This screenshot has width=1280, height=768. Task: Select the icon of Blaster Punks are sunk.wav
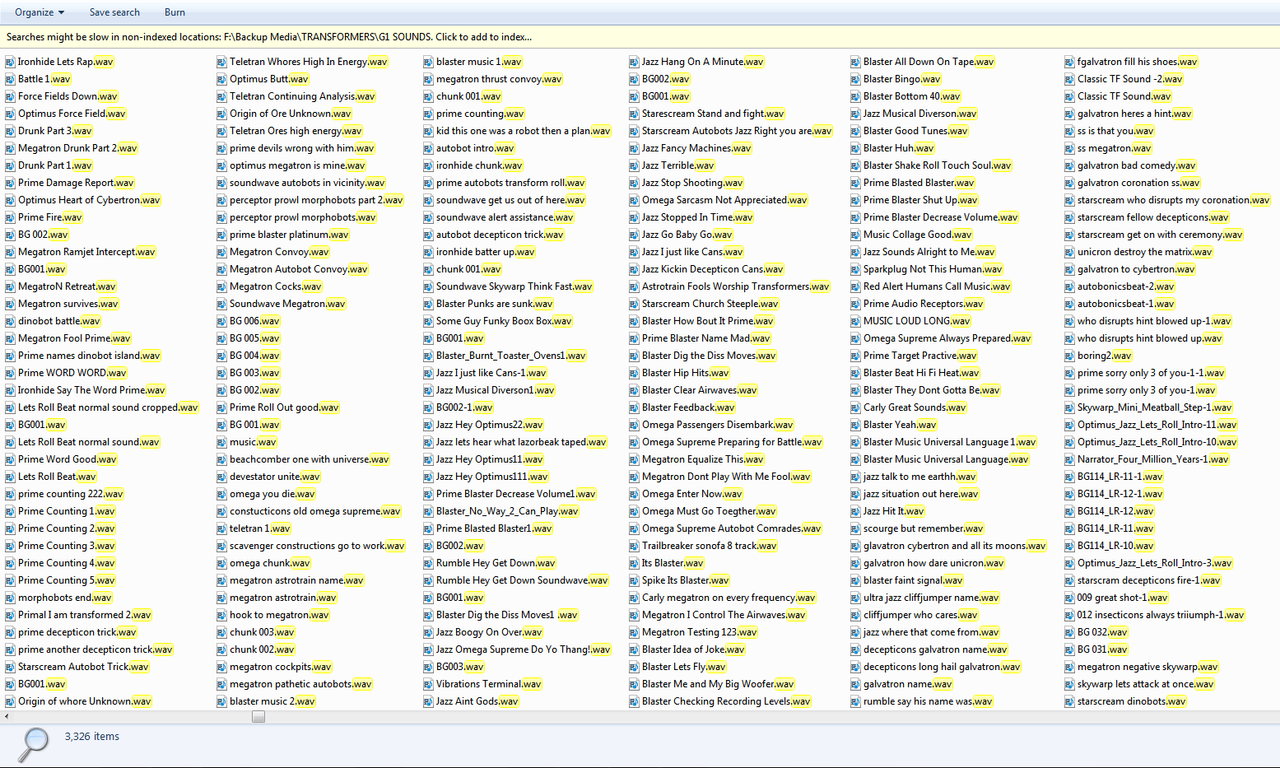pyautogui.click(x=428, y=304)
